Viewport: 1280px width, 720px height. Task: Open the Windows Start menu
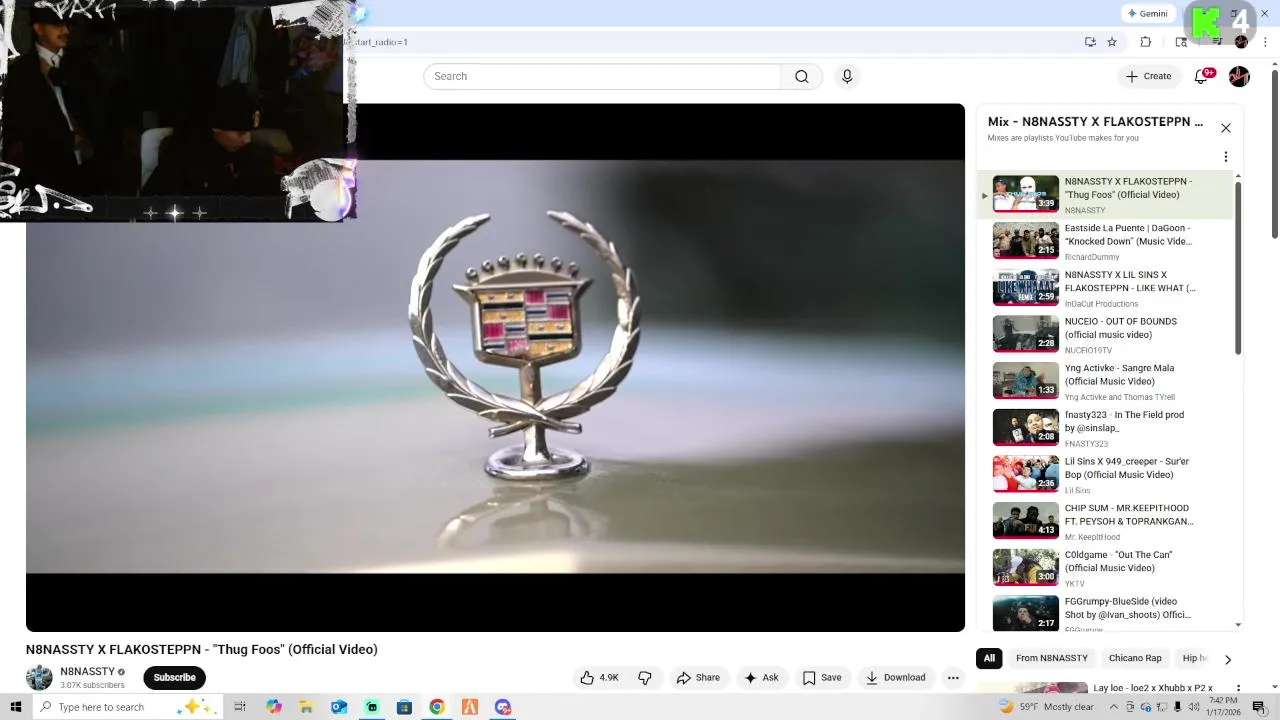(x=16, y=707)
